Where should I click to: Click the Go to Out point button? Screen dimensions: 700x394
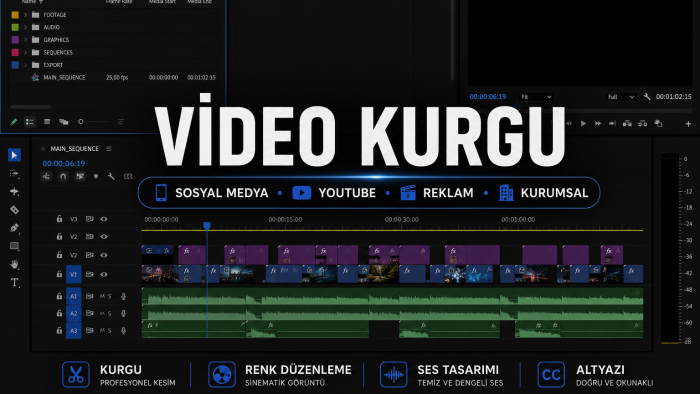click(612, 124)
